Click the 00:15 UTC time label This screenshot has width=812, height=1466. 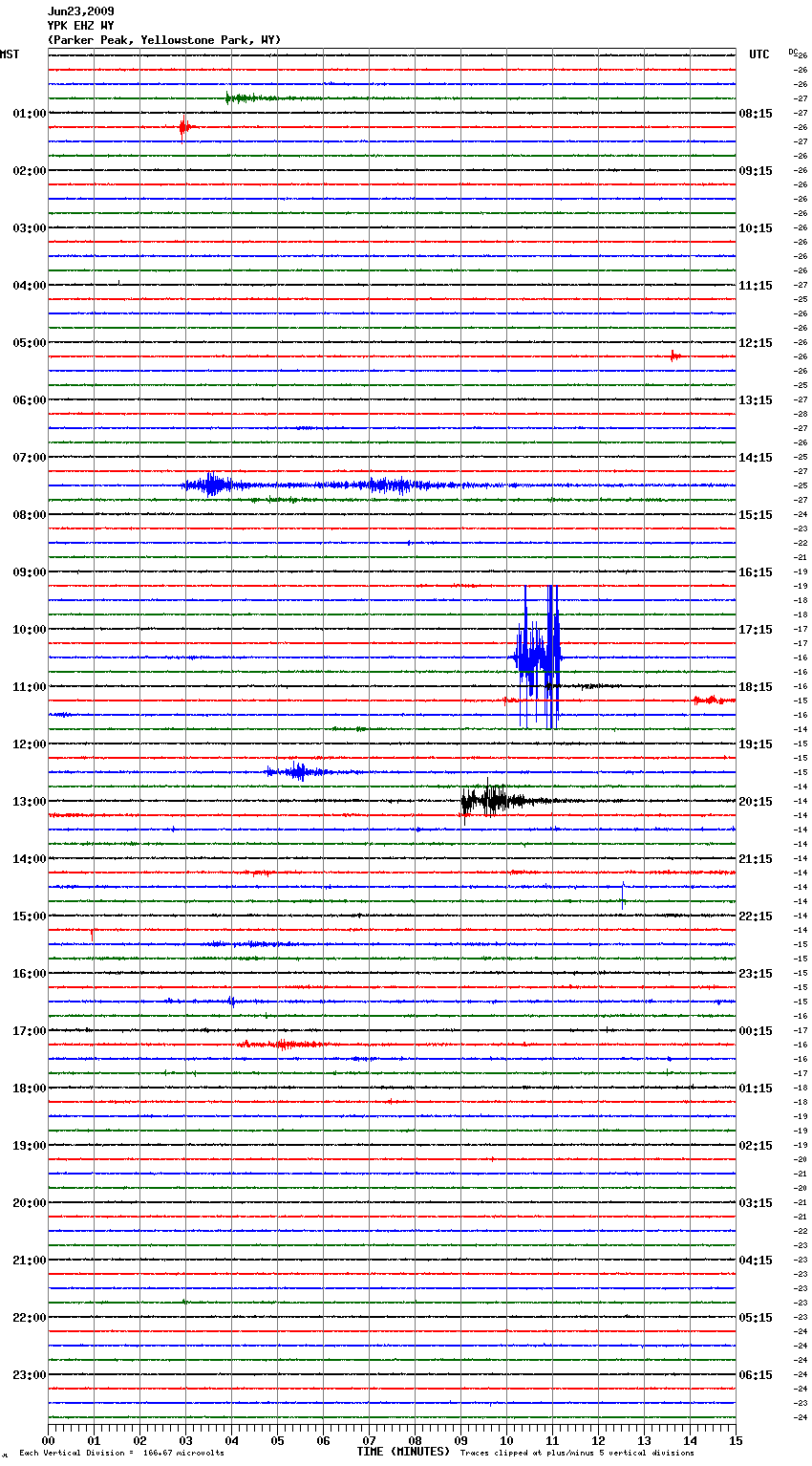(x=756, y=1030)
